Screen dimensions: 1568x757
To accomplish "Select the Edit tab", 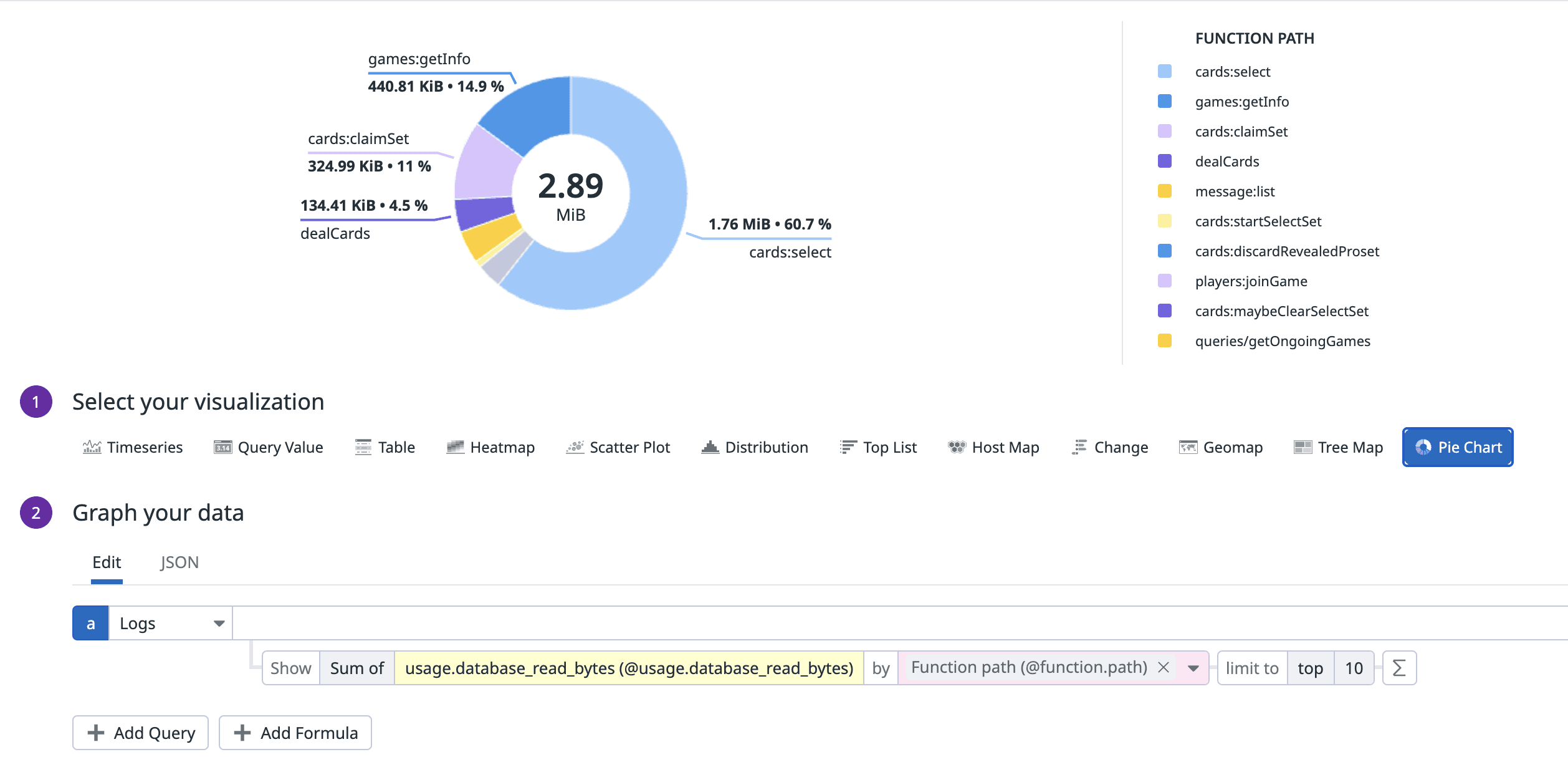I will click(x=107, y=562).
